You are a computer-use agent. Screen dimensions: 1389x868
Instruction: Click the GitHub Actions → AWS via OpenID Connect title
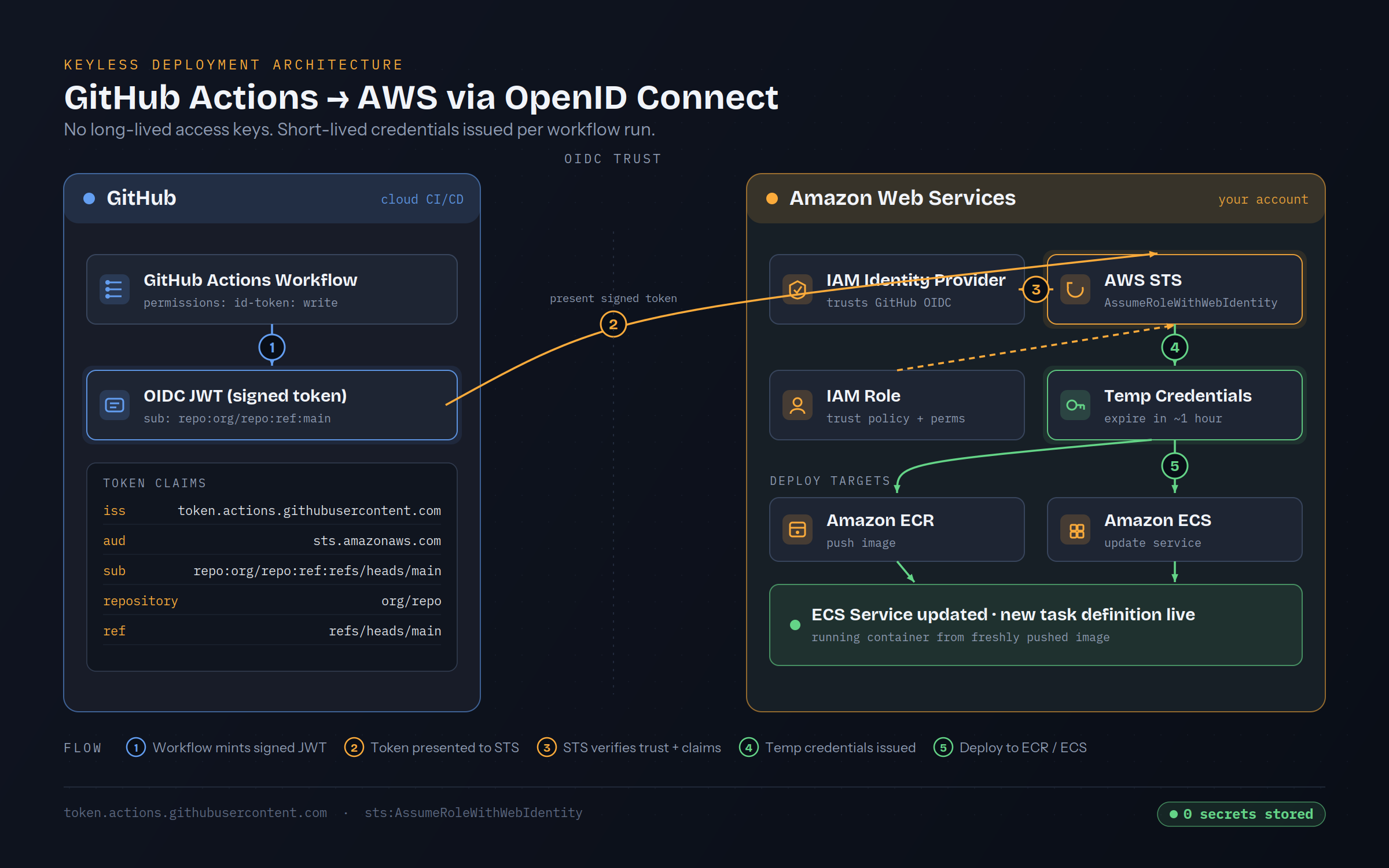pyautogui.click(x=421, y=97)
